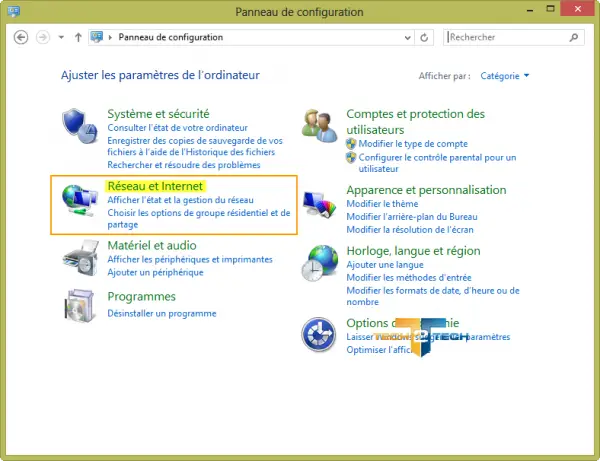Click Choisir les options de groupe résidentiel
This screenshot has height=461, width=600.
199,218
